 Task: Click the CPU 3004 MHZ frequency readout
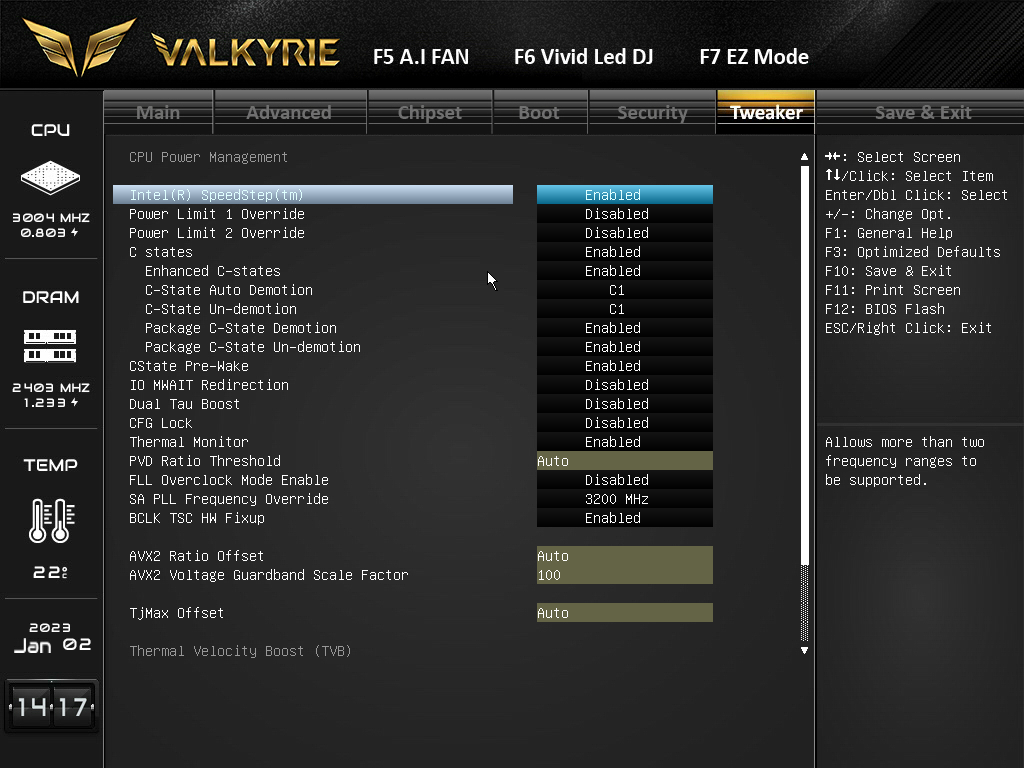click(x=51, y=217)
